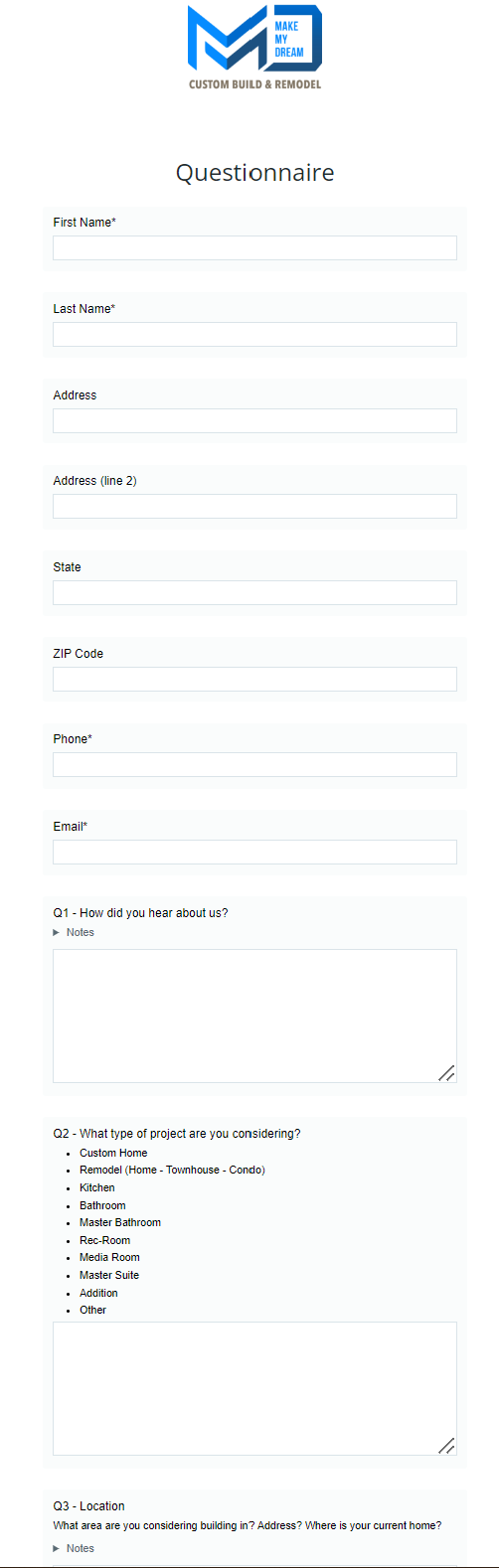Expand the Notes disclosure under Q3 Location
The height and width of the screenshot is (1568, 499).
57,1548
